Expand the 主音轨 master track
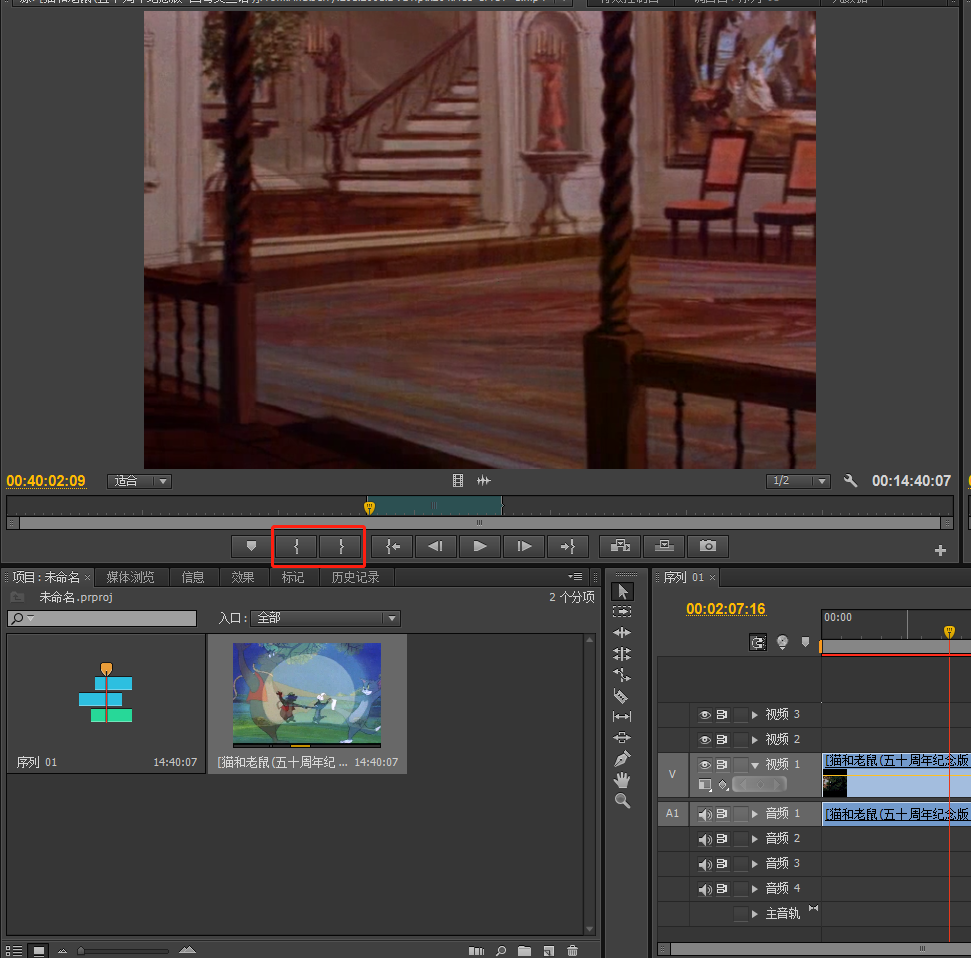The image size is (971, 958). pyautogui.click(x=755, y=913)
